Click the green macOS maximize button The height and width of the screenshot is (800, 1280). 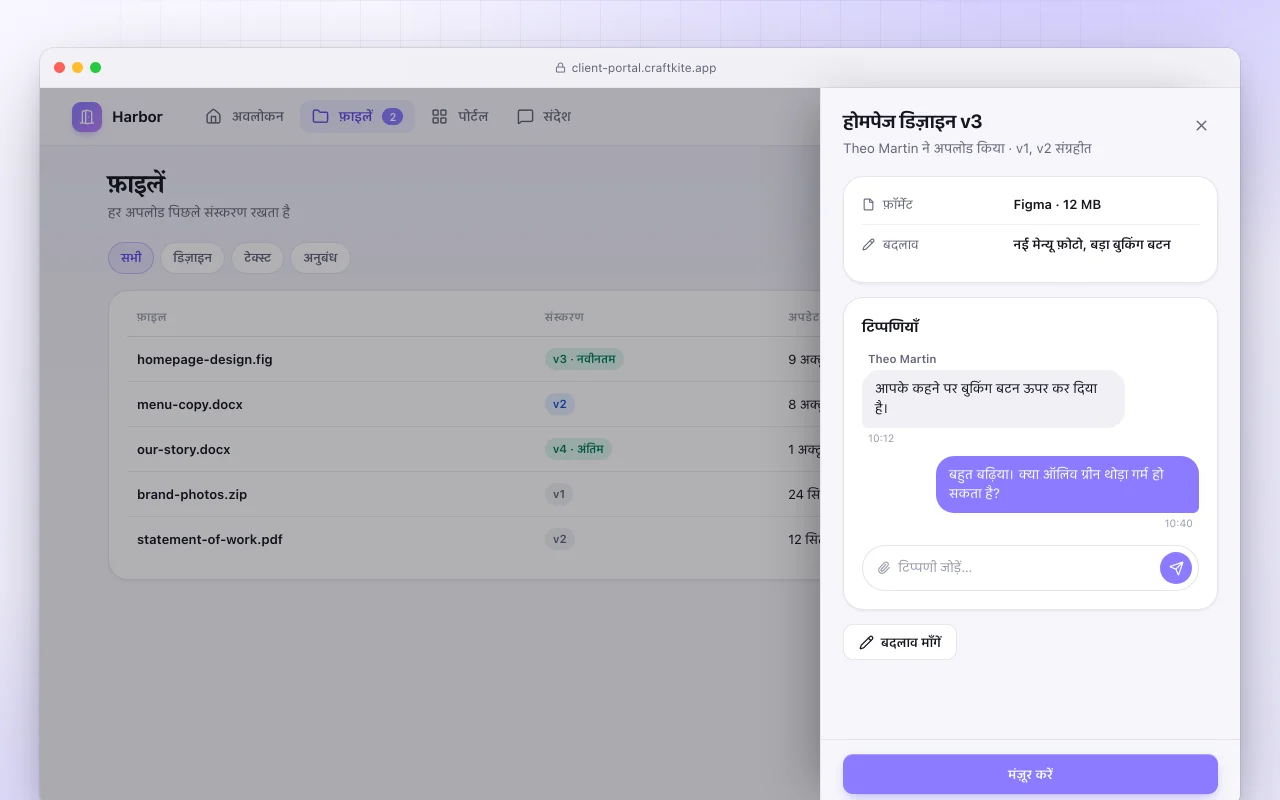tap(96, 68)
